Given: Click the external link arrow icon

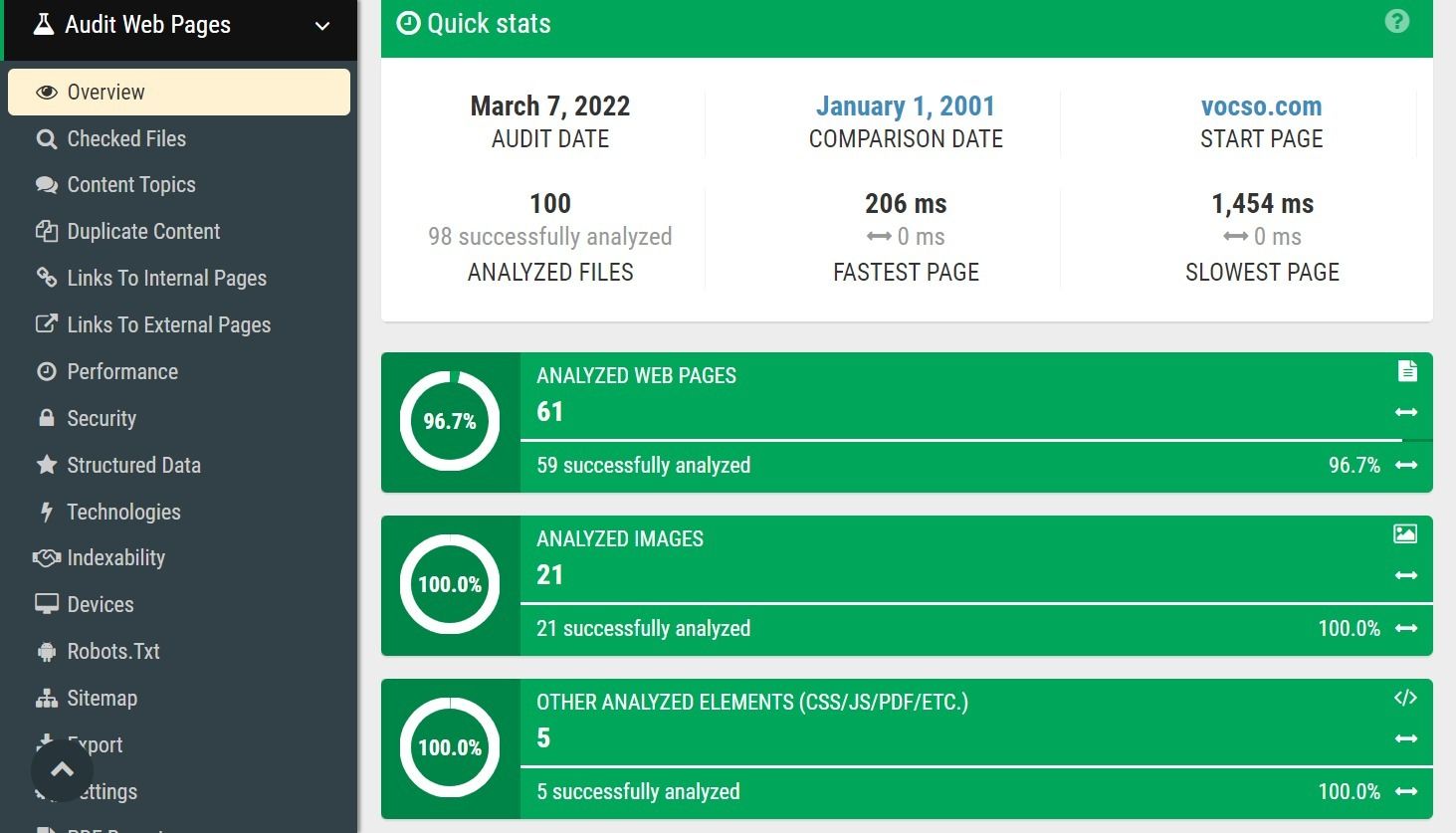Looking at the screenshot, I should point(47,323).
